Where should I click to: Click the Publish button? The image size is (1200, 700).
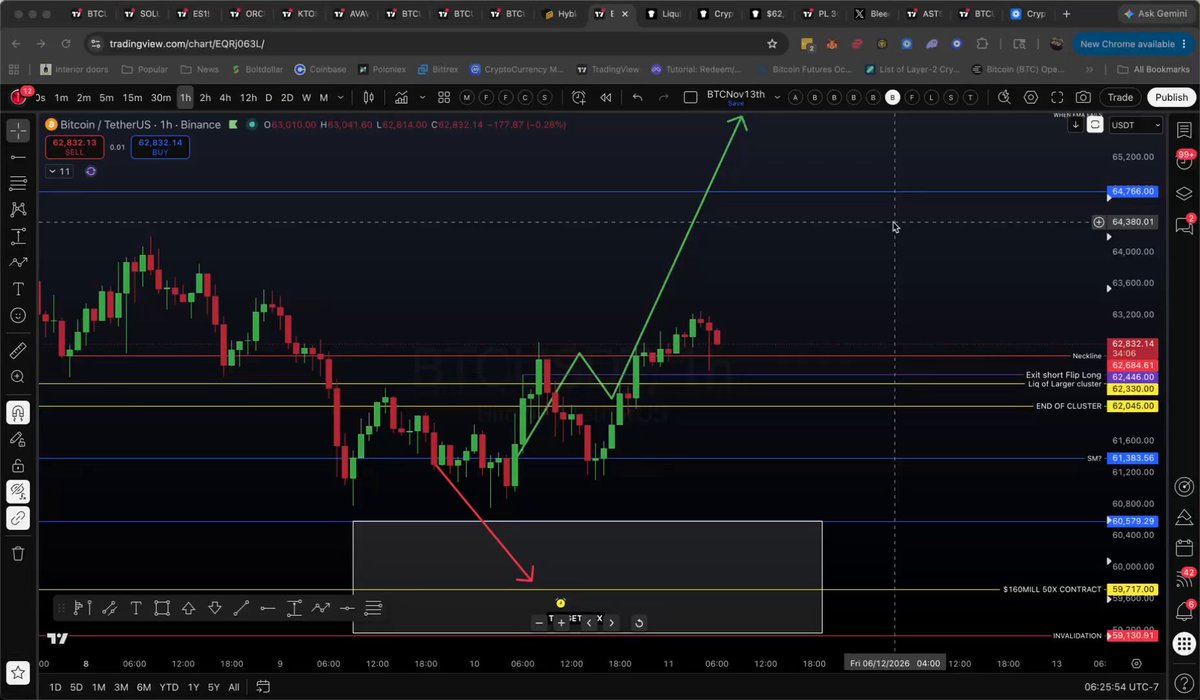[x=1170, y=97]
